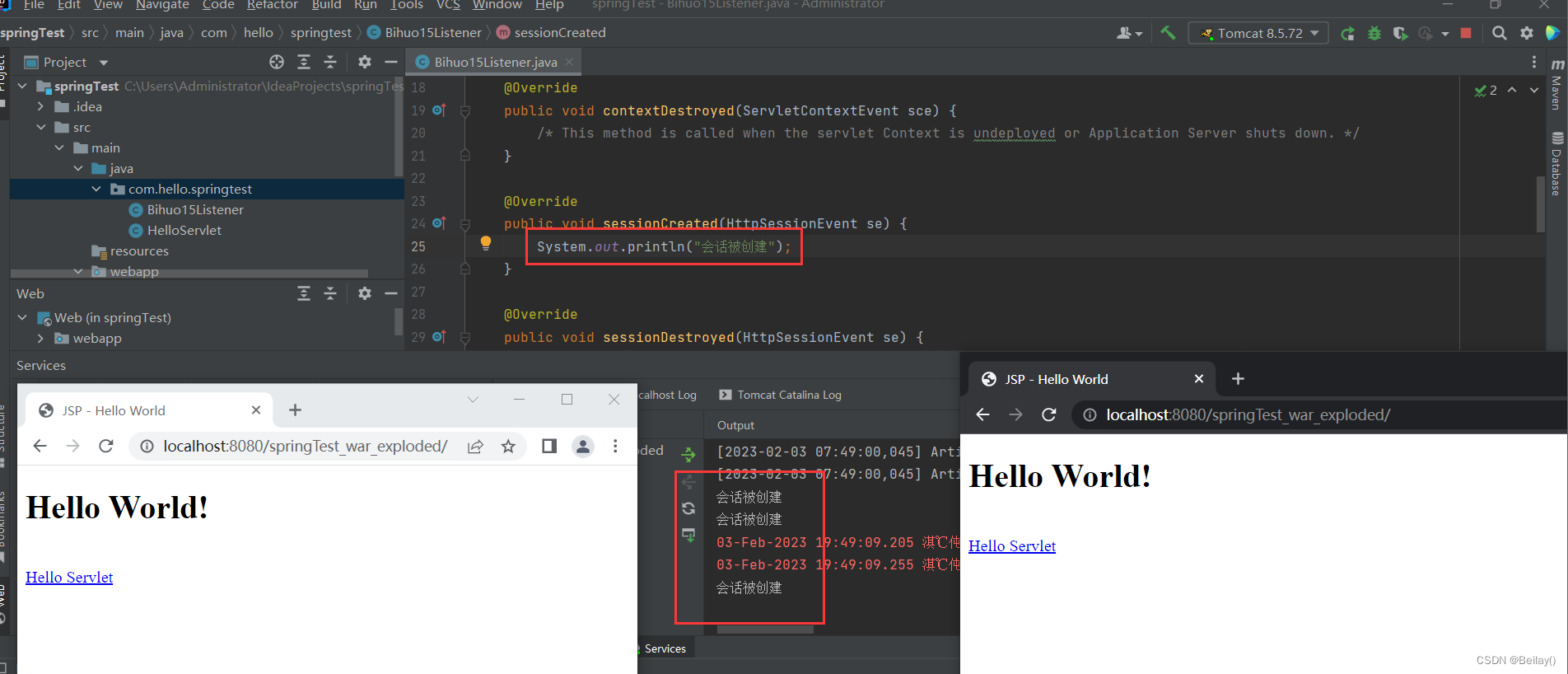The image size is (1568, 674).
Task: Open new tab in right Chrome window
Action: point(1238,378)
